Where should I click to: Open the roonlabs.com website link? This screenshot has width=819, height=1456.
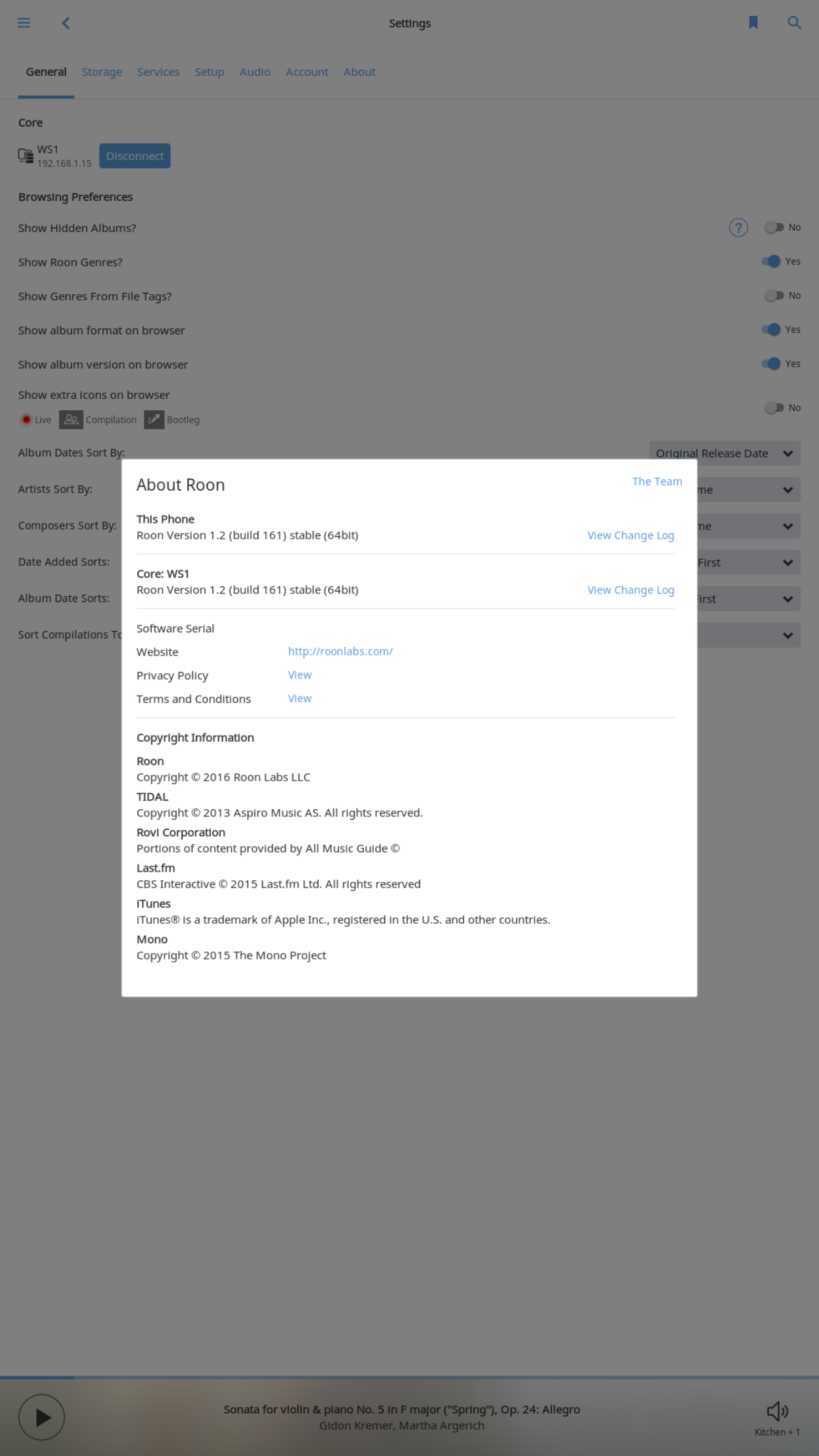coord(340,652)
